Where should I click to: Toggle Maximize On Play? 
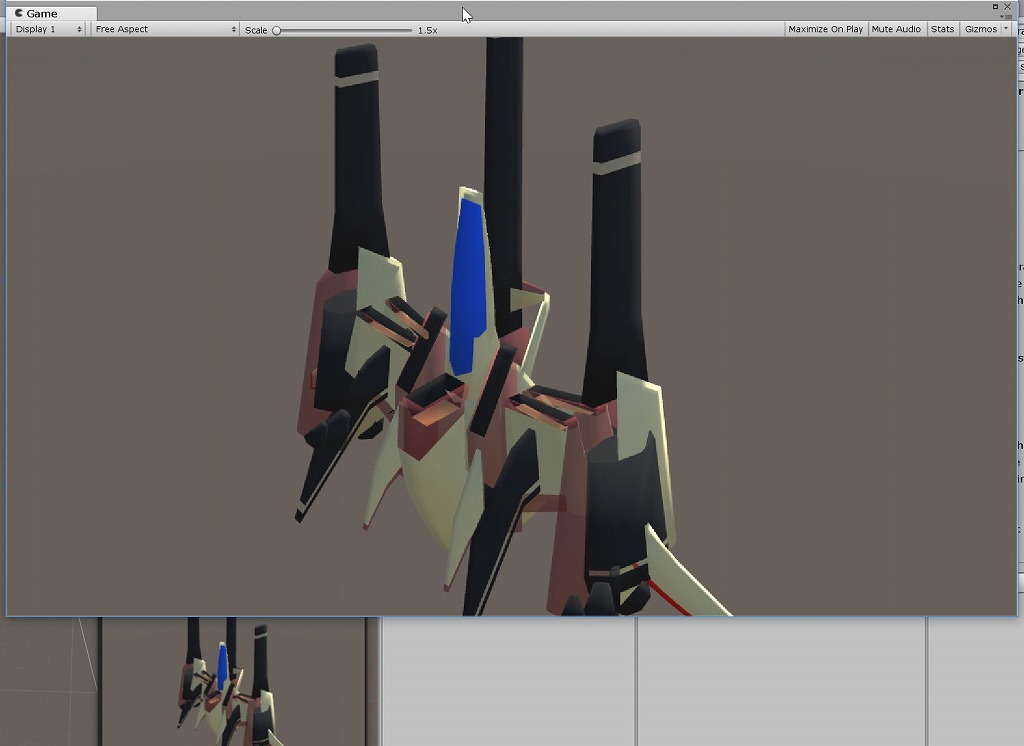825,29
